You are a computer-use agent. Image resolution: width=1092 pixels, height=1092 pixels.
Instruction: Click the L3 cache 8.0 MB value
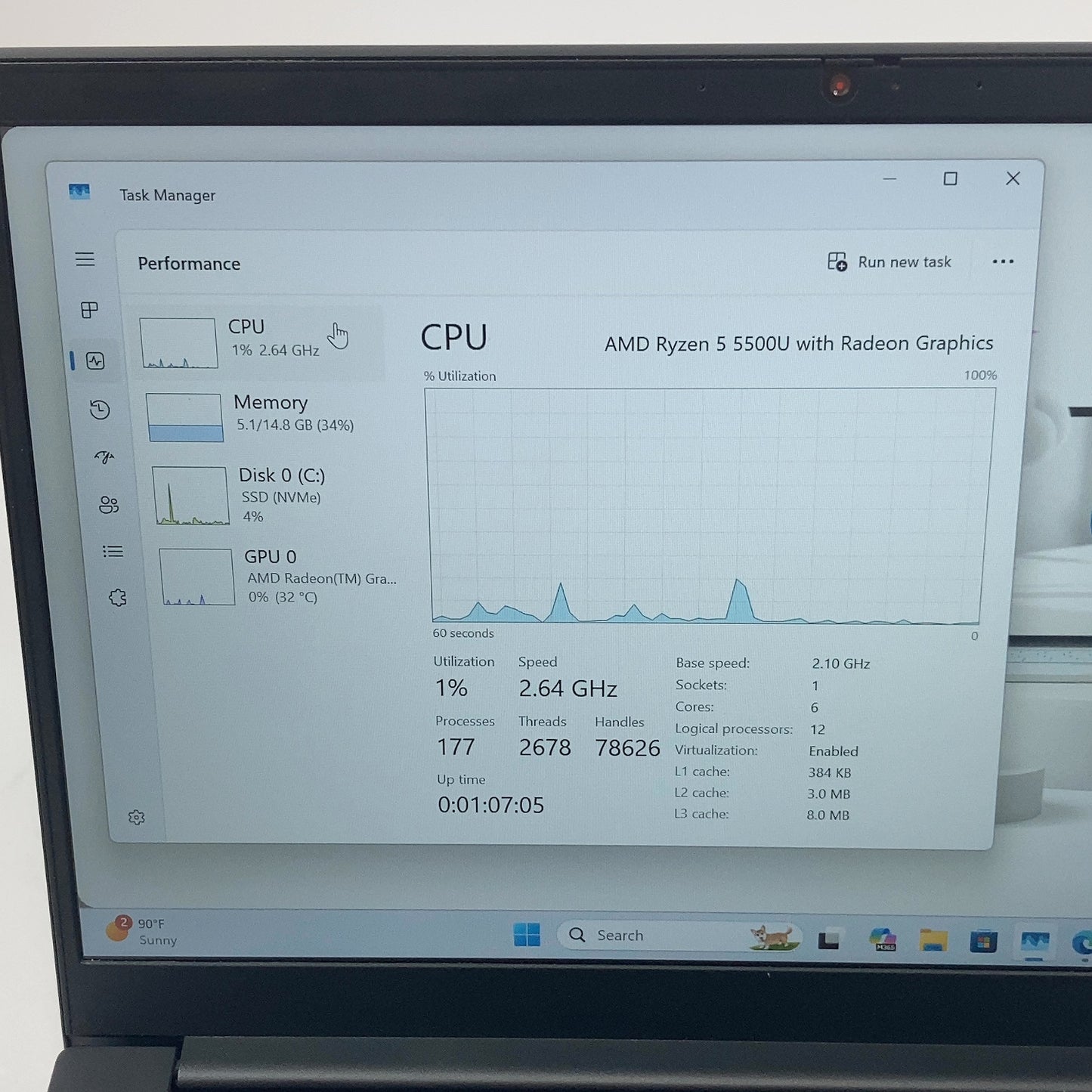(828, 815)
